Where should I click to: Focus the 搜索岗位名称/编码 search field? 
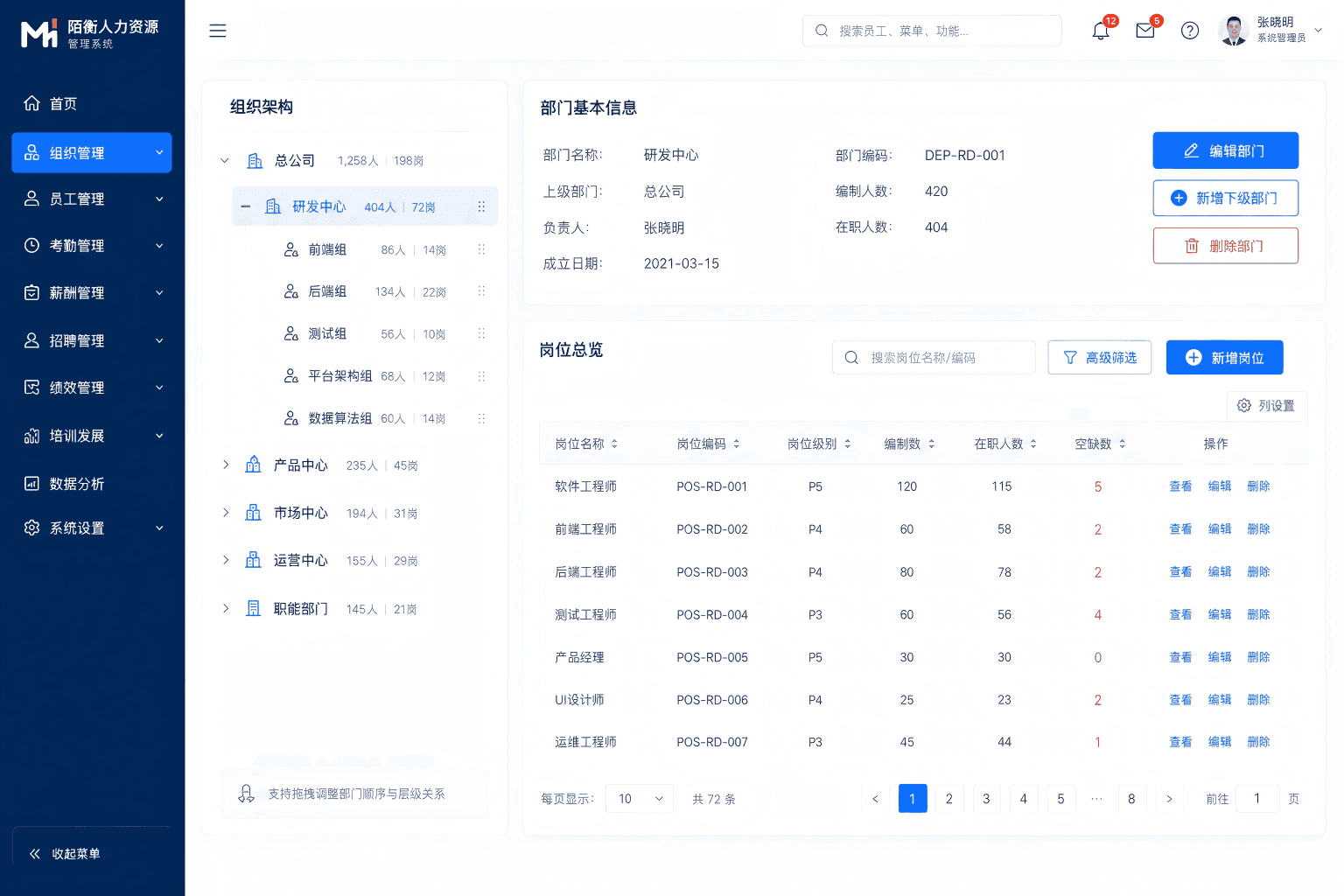pyautogui.click(x=934, y=358)
